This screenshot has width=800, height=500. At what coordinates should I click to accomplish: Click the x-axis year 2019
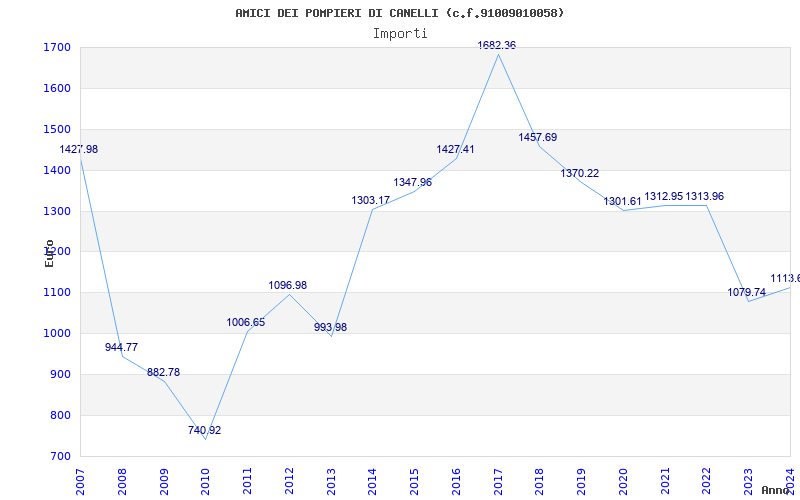pyautogui.click(x=582, y=482)
